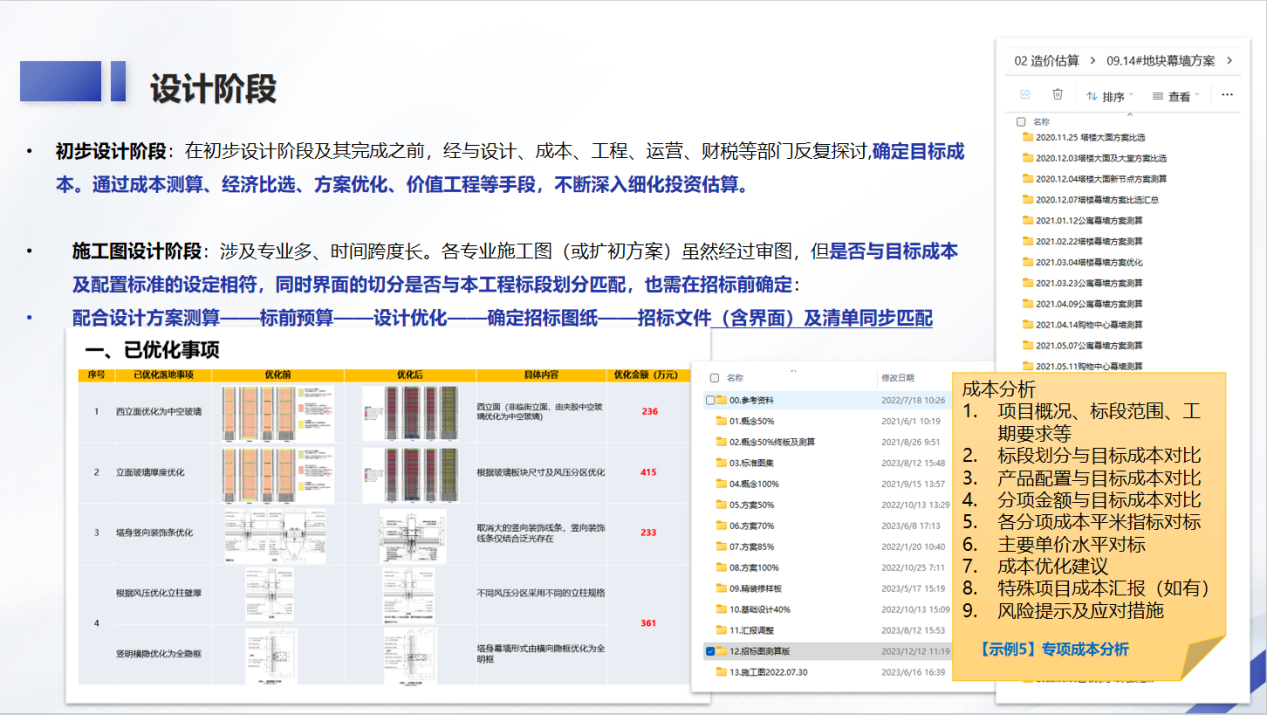Expand the chevron after 02 造价估算
The width and height of the screenshot is (1267, 715).
1092,61
